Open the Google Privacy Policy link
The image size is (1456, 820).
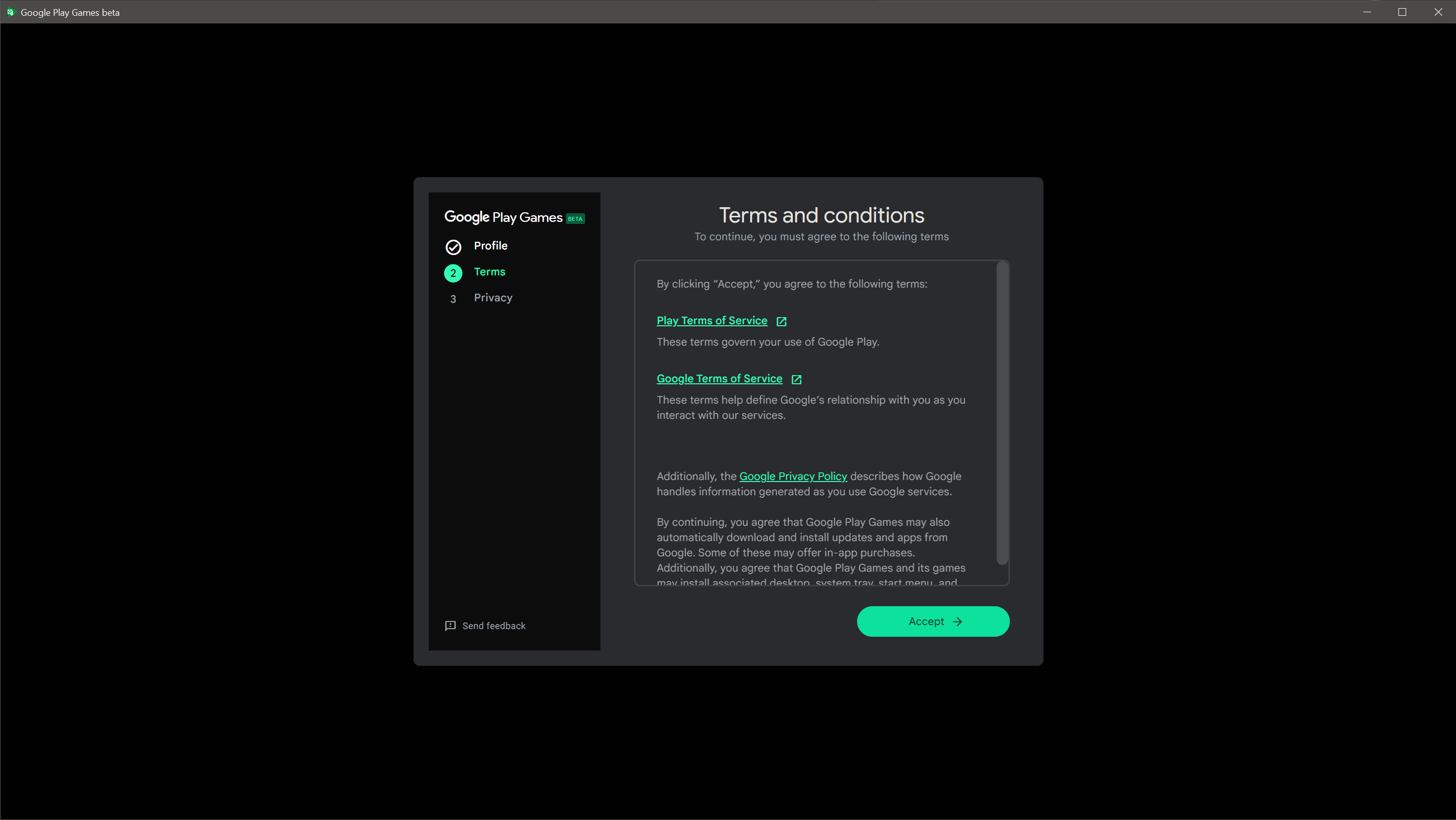pos(792,476)
